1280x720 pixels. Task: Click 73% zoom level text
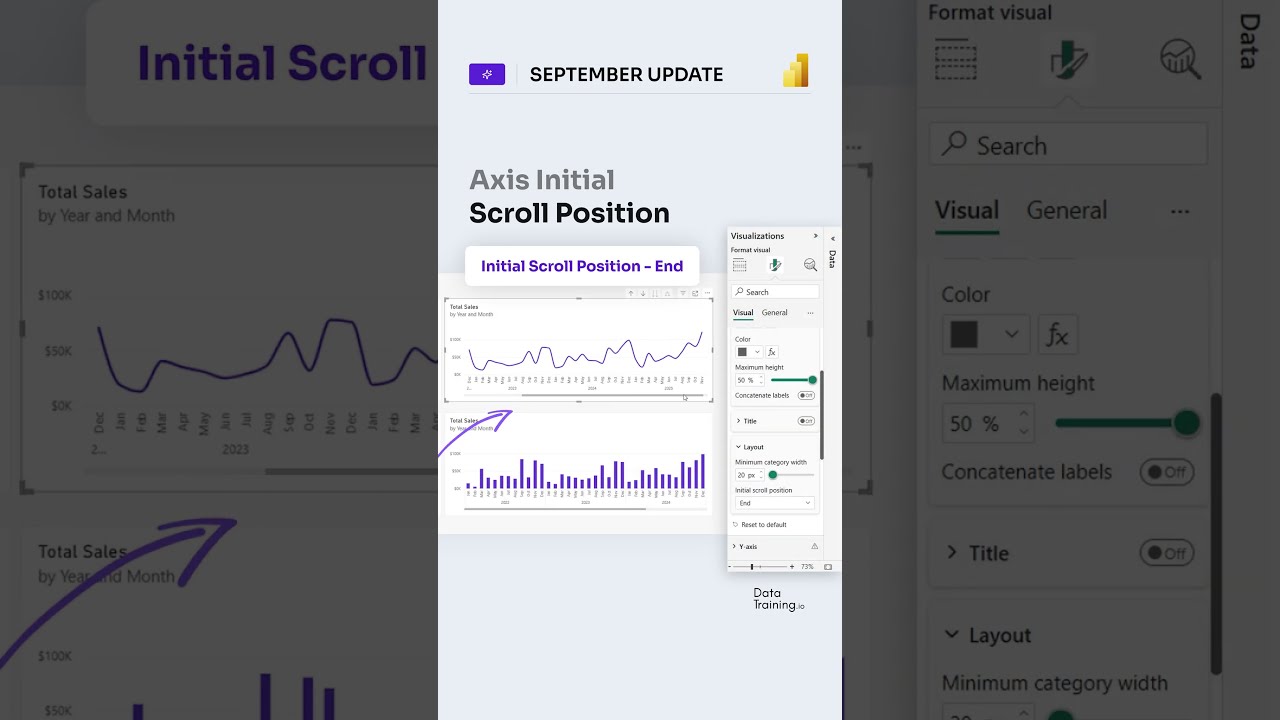click(807, 567)
